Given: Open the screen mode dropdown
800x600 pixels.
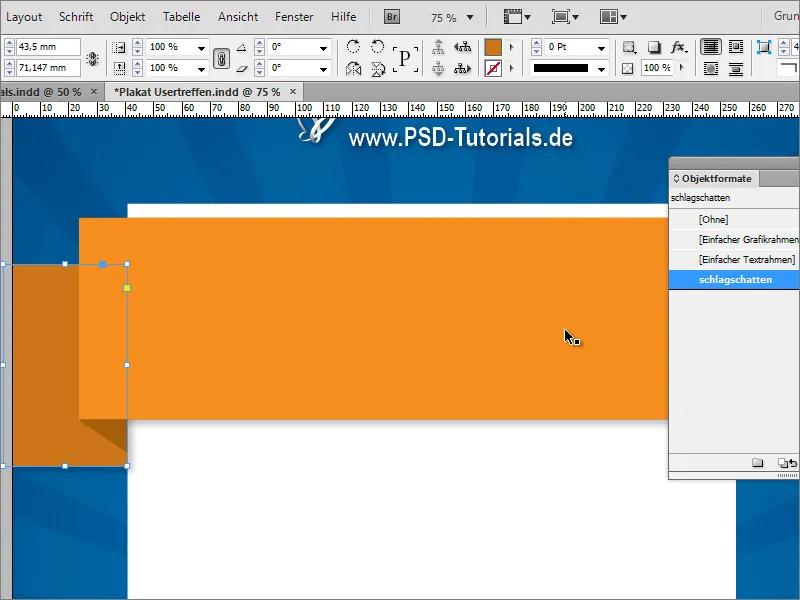Looking at the screenshot, I should [565, 17].
